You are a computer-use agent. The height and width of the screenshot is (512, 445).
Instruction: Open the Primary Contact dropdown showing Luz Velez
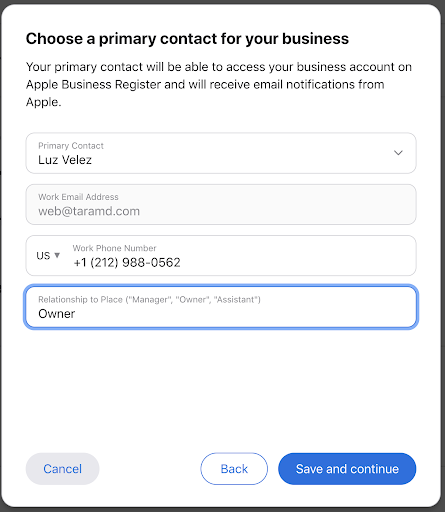[221, 153]
